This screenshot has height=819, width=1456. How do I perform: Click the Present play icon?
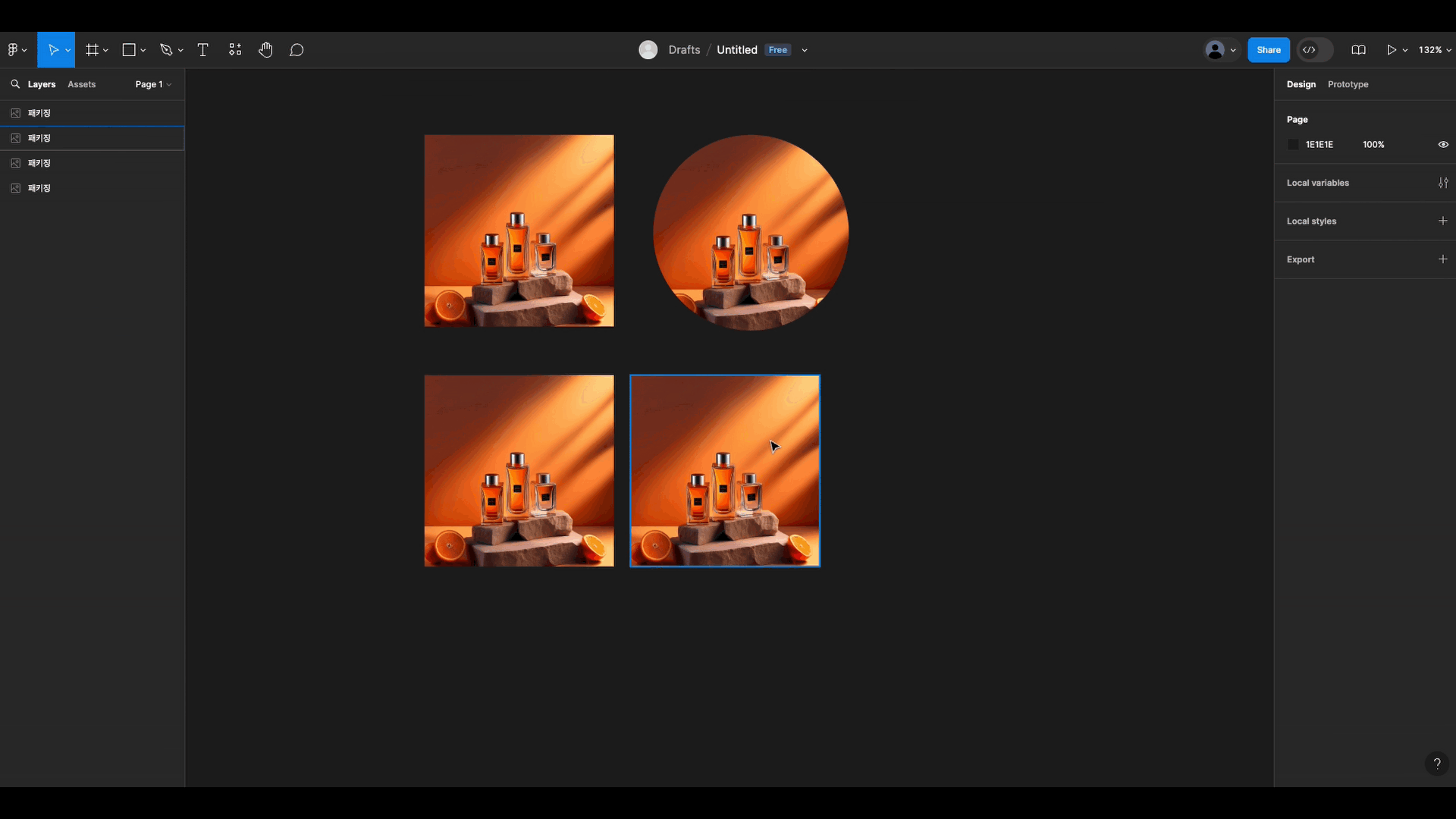coord(1392,50)
